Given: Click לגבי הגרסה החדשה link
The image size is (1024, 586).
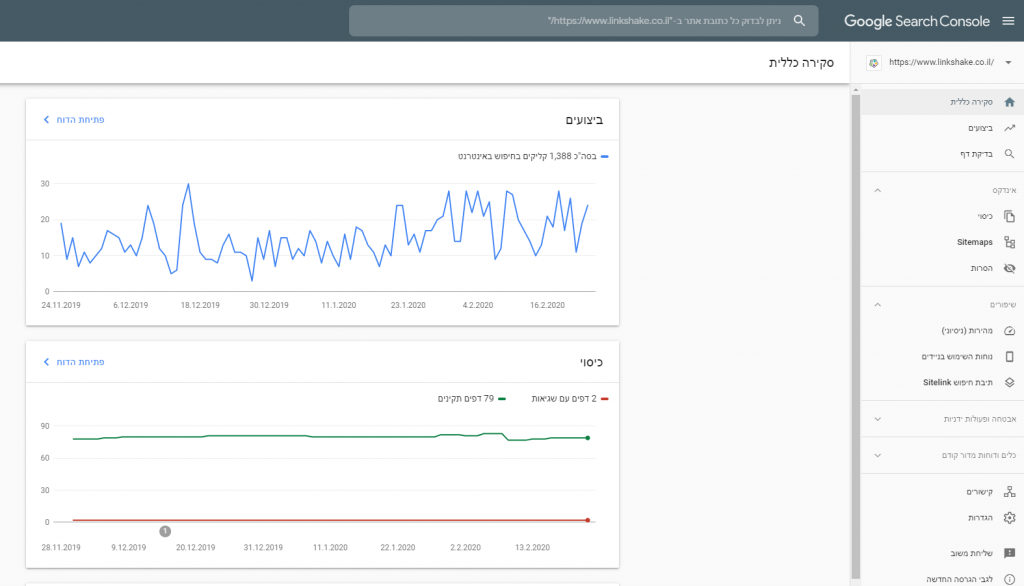Looking at the screenshot, I should [942, 579].
